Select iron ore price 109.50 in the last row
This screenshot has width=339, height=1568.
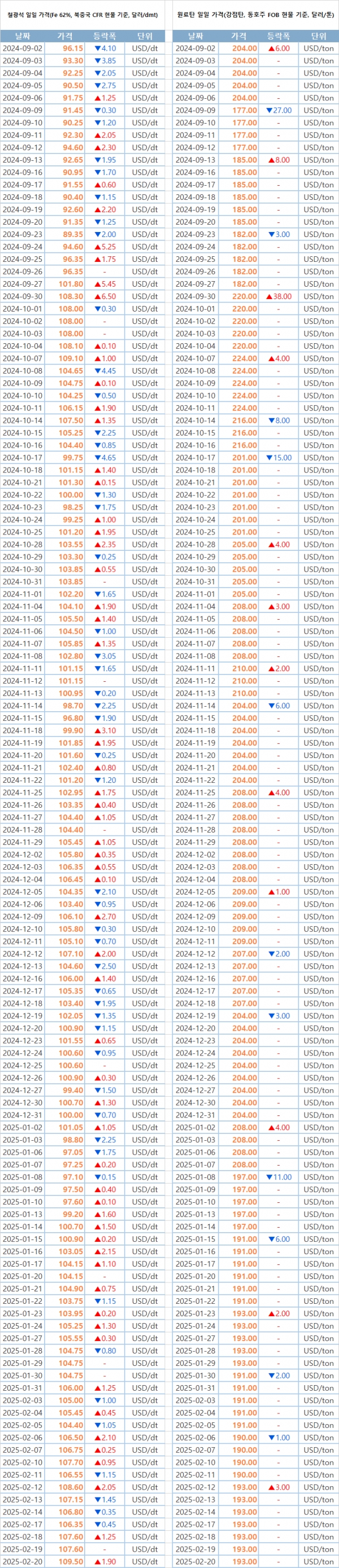(x=71, y=1561)
